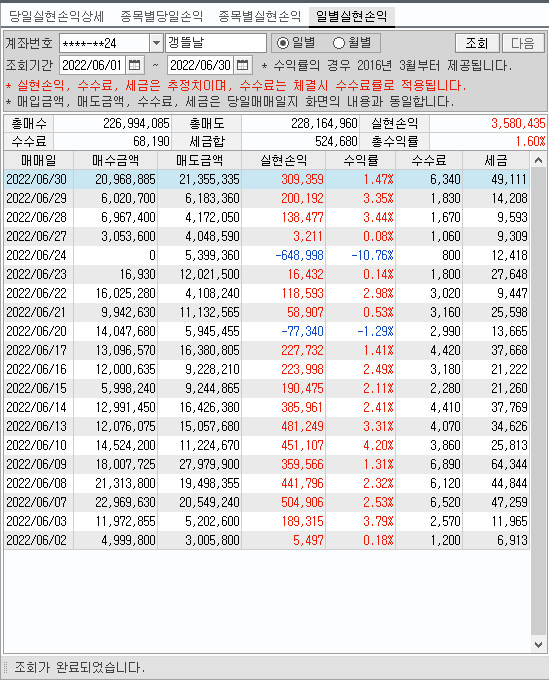Open the start date calendar picker
The image size is (549, 680).
(x=135, y=65)
